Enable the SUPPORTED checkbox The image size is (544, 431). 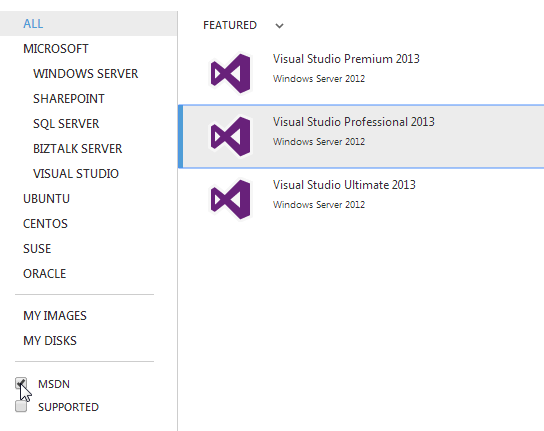point(21,406)
